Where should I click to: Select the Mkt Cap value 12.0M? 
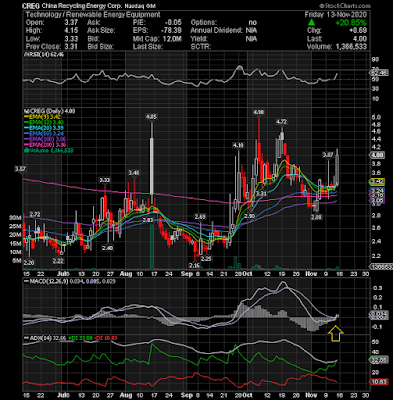point(172,39)
